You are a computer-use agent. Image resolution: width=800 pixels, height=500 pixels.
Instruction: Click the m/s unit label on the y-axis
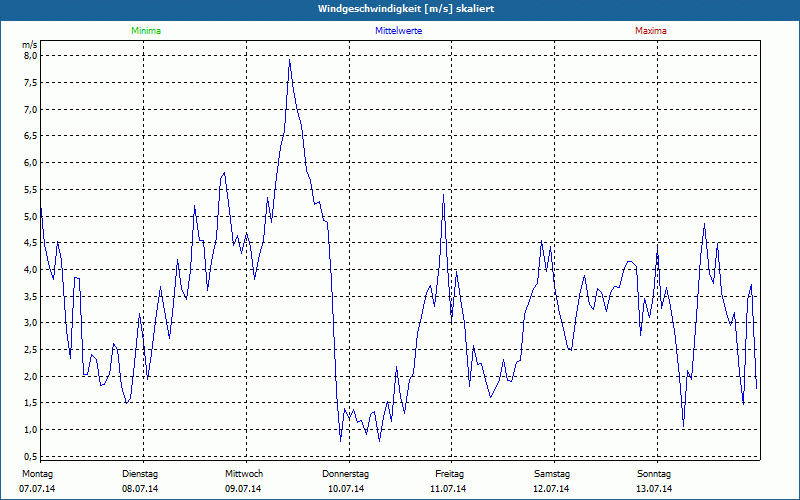(30, 45)
